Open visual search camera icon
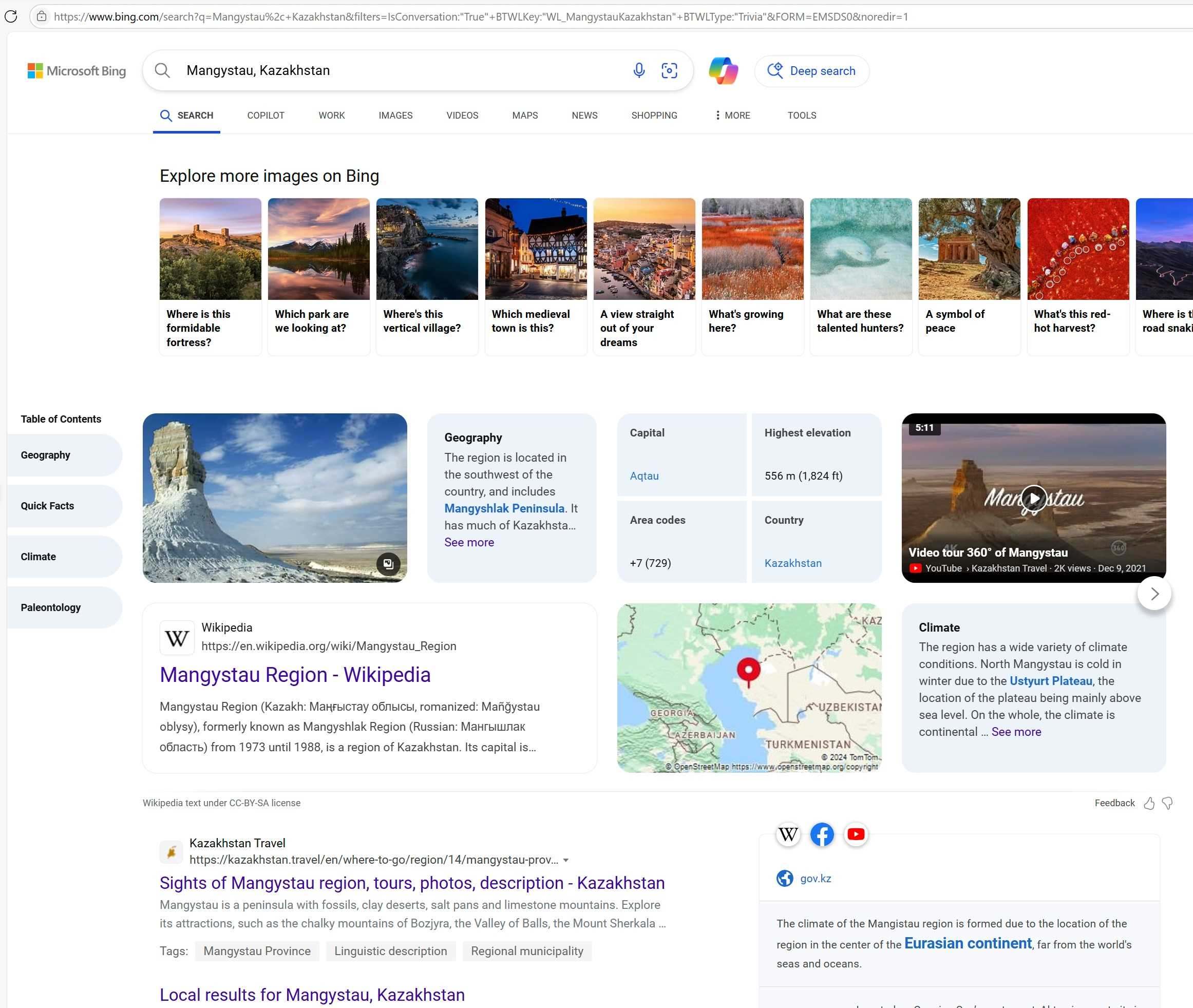Viewport: 1193px width, 1008px height. pyautogui.click(x=669, y=70)
